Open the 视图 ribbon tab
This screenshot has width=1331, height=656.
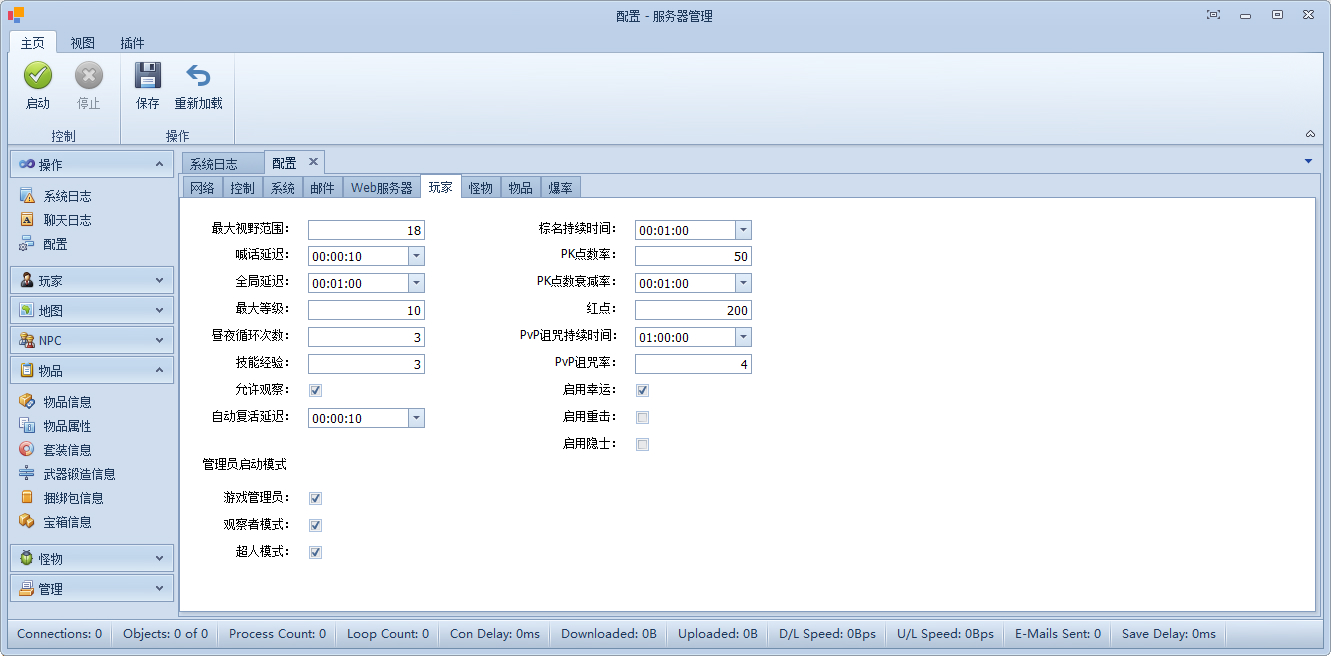[83, 43]
